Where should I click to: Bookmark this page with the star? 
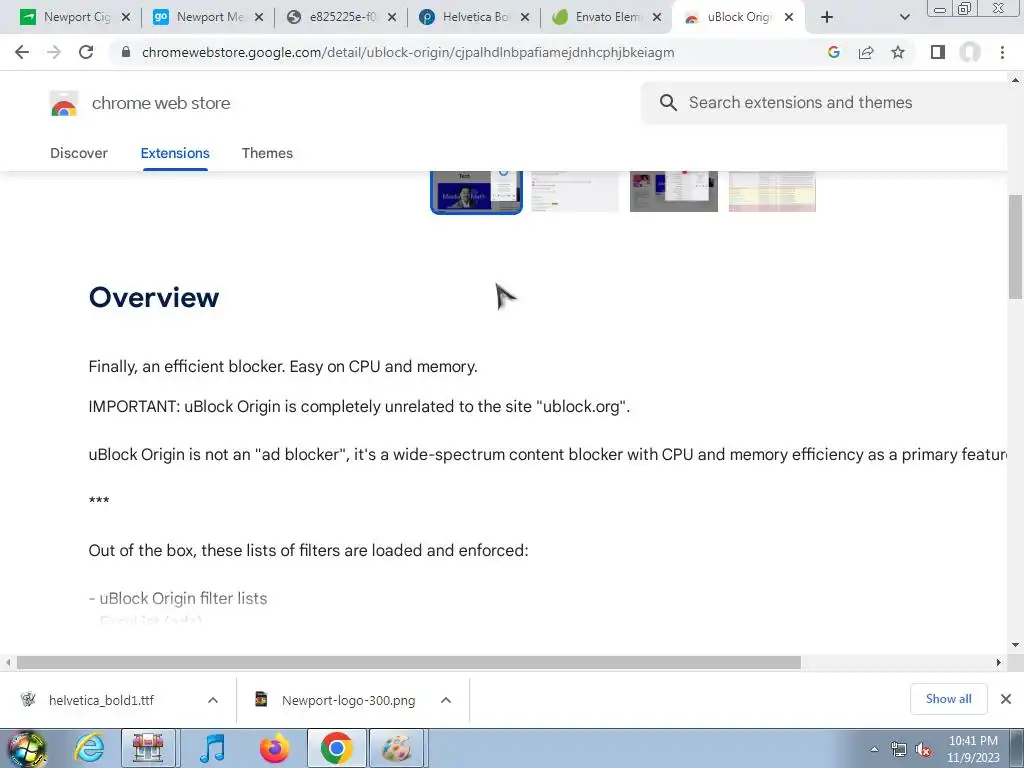point(898,52)
